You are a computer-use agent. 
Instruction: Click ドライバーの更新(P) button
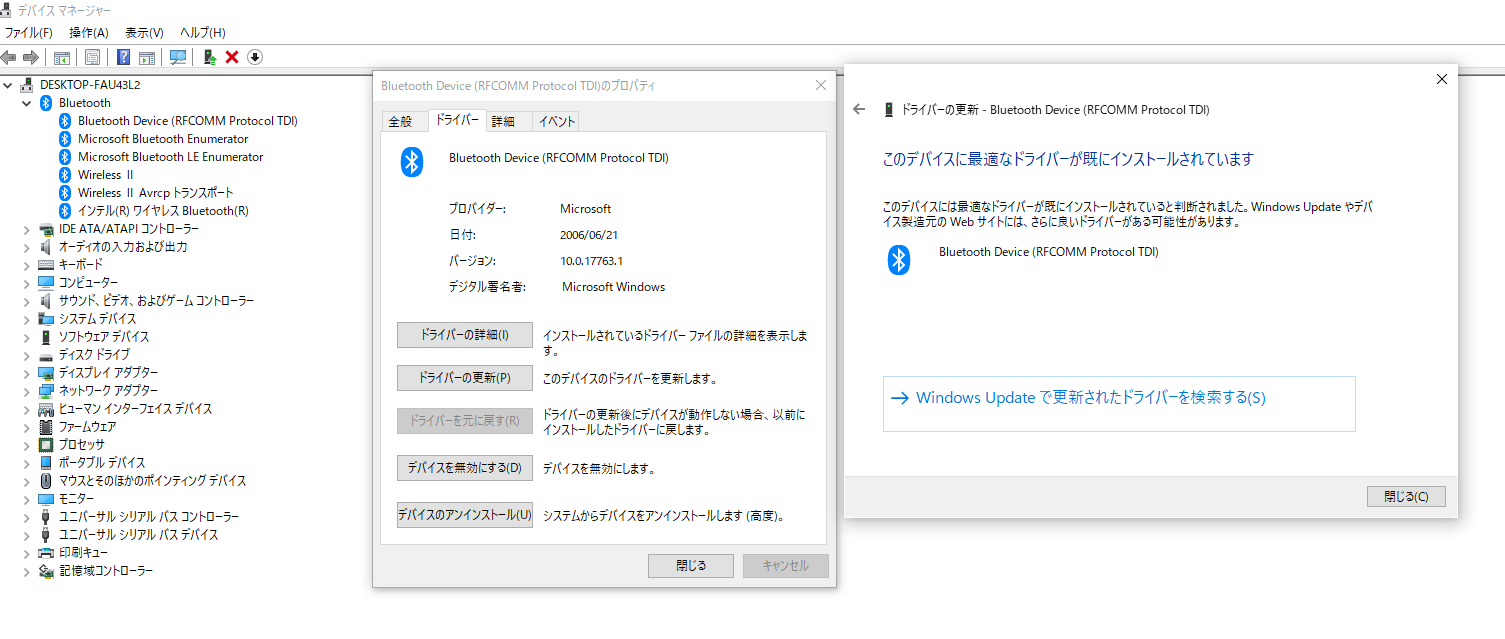pos(465,378)
